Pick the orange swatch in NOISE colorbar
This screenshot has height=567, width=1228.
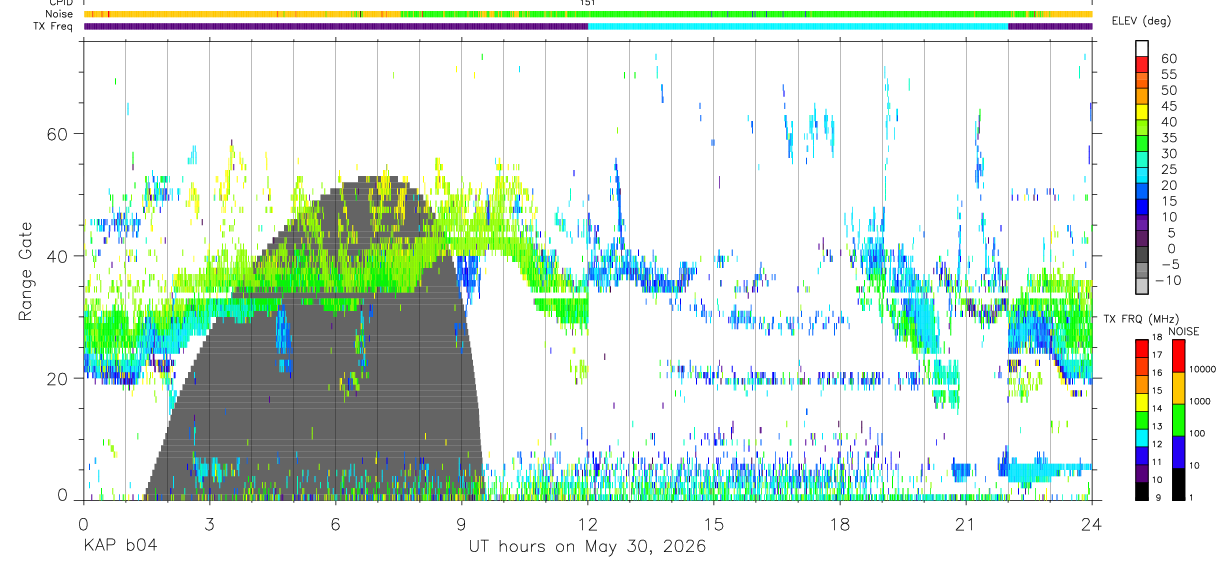[1178, 387]
